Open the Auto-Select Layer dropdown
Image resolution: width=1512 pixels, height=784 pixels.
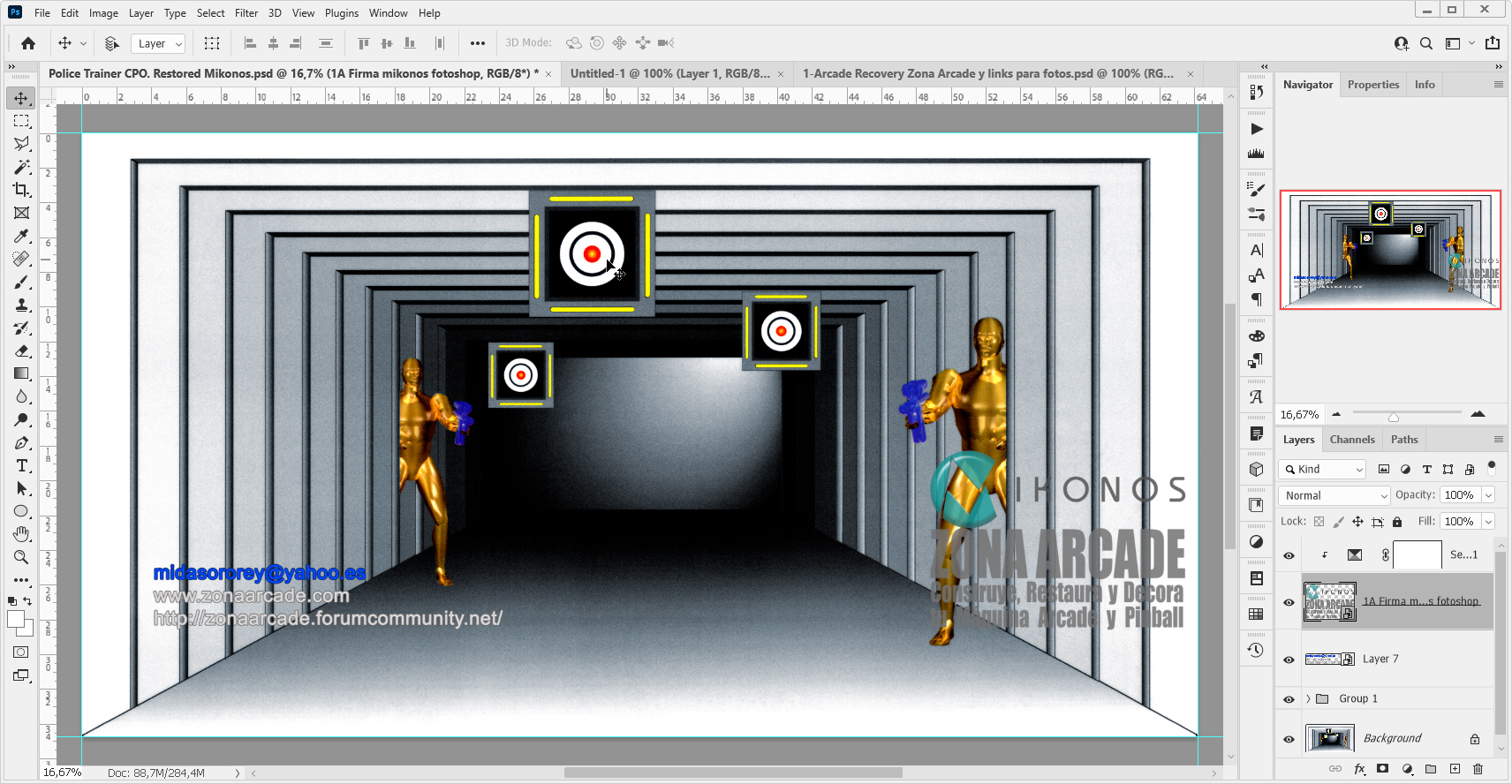pyautogui.click(x=158, y=43)
